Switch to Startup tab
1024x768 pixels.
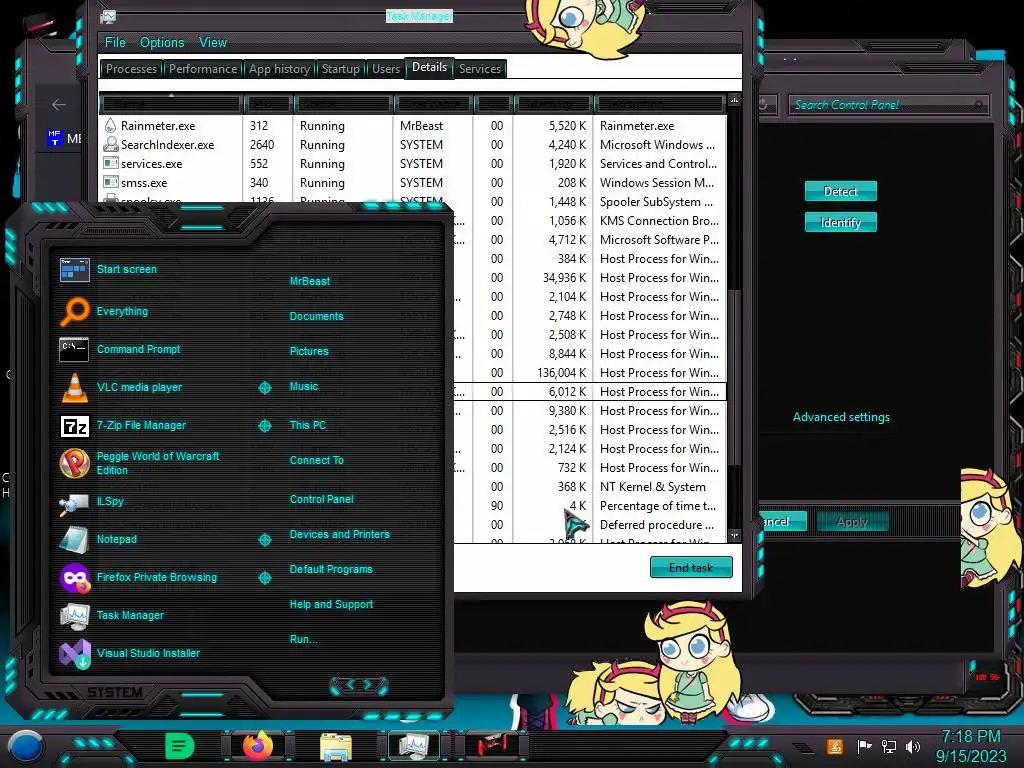tap(341, 69)
